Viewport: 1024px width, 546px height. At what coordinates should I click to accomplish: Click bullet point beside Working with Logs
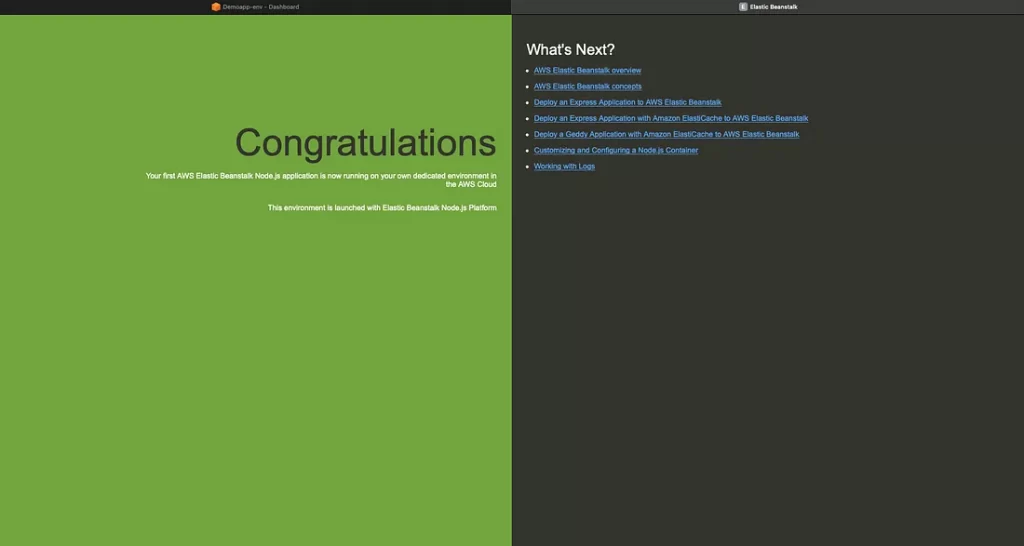(527, 167)
